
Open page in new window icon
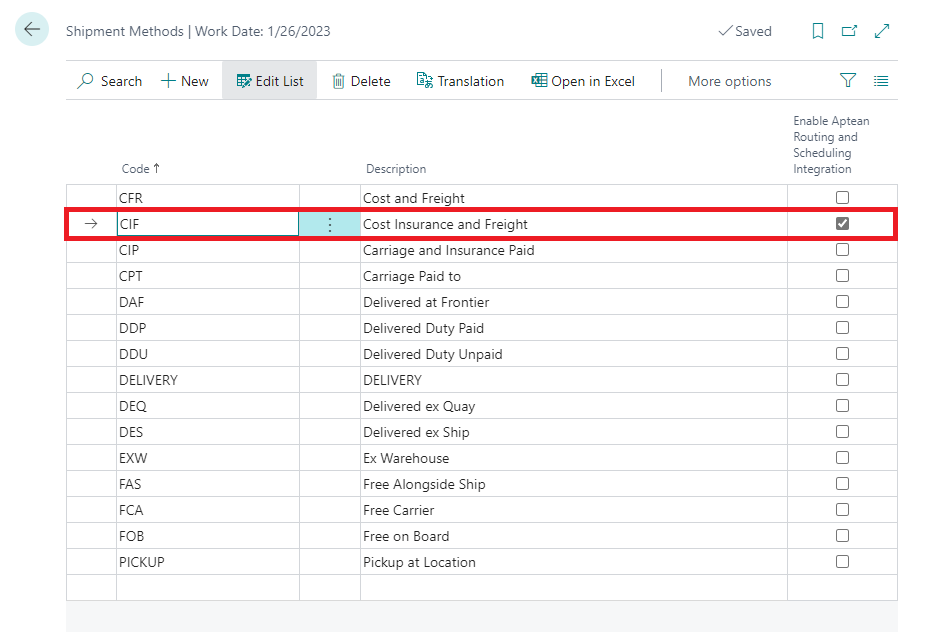coord(849,31)
